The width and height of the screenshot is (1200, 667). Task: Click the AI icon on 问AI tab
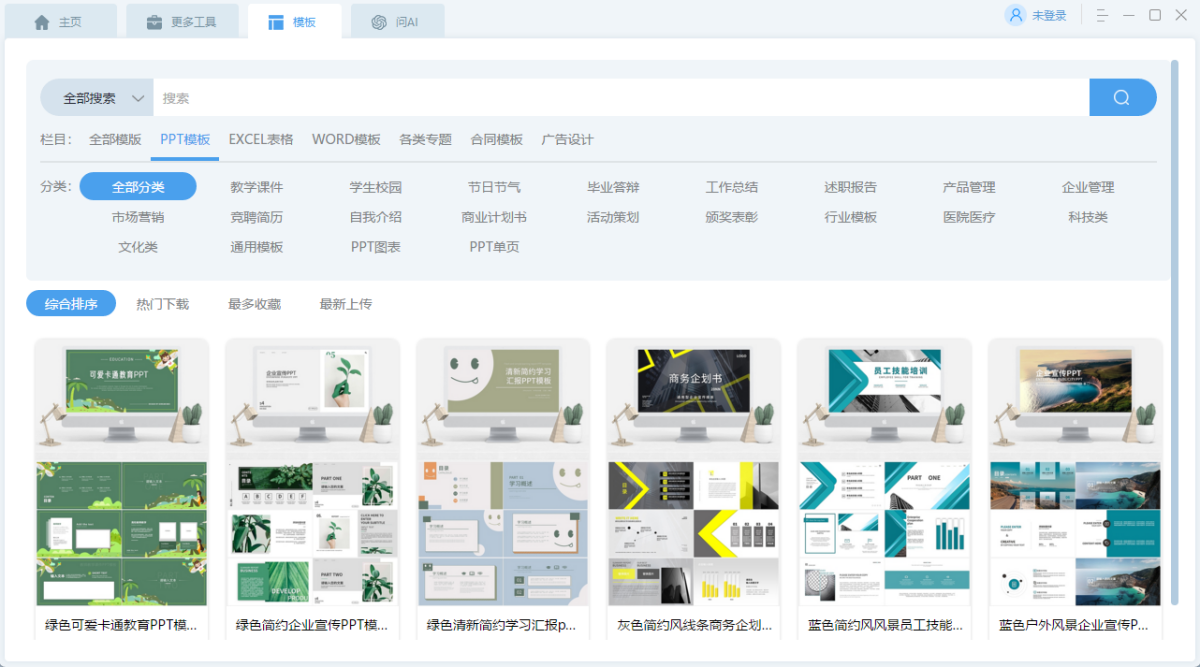coord(379,22)
